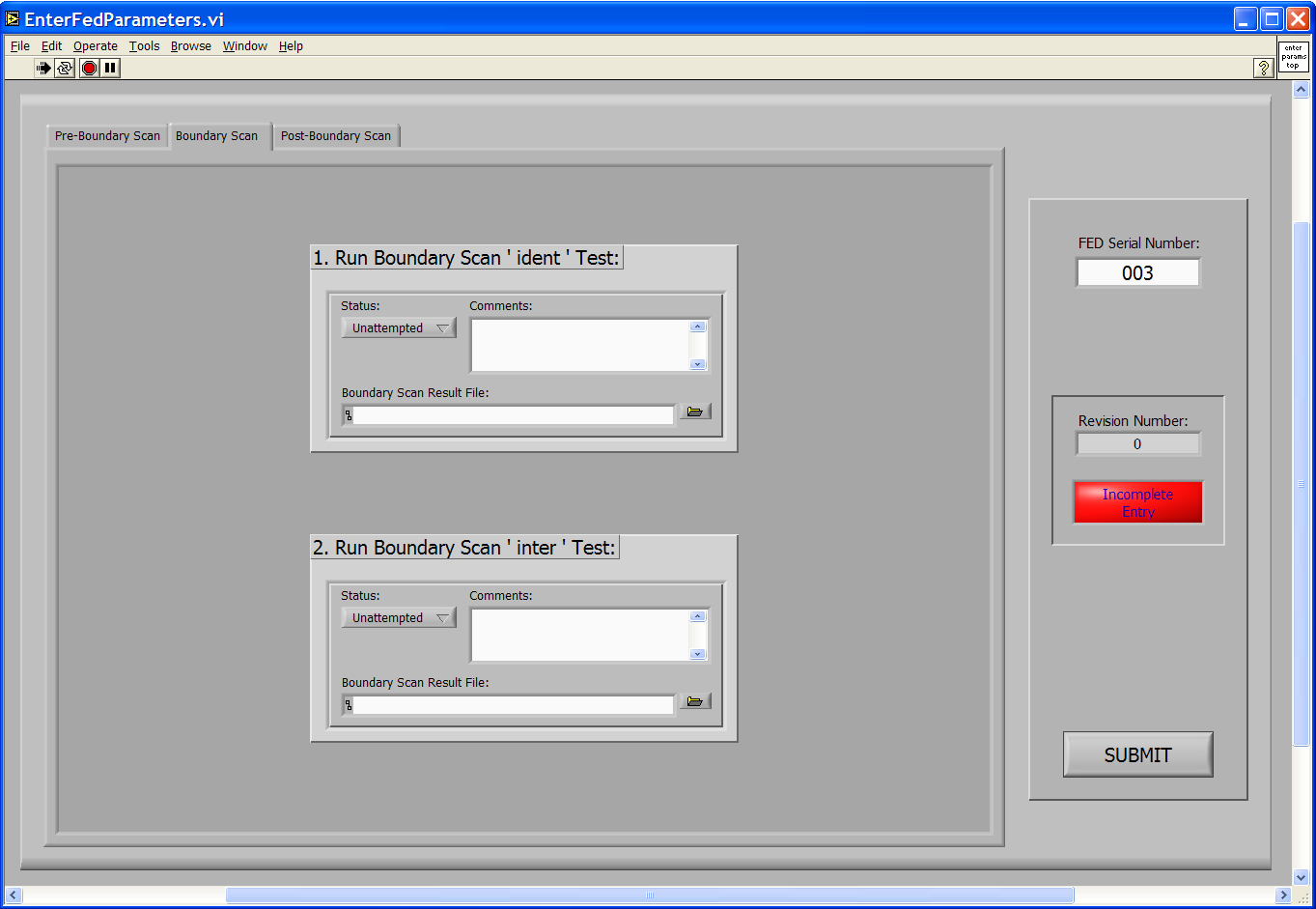Switch to the Post-Boundary Scan tab
1316x909 pixels.
pyautogui.click(x=335, y=136)
